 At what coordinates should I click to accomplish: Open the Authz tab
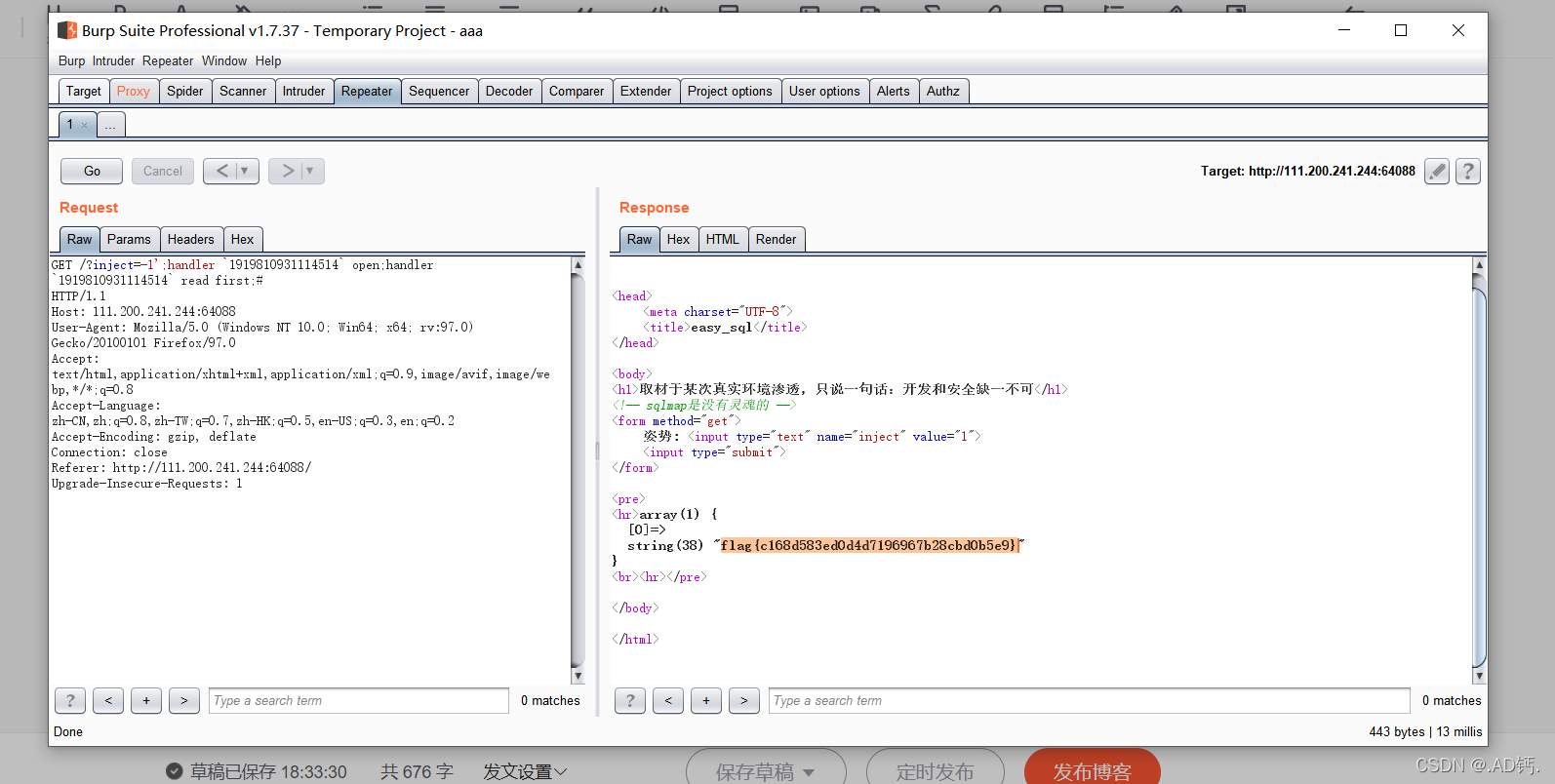click(x=943, y=91)
